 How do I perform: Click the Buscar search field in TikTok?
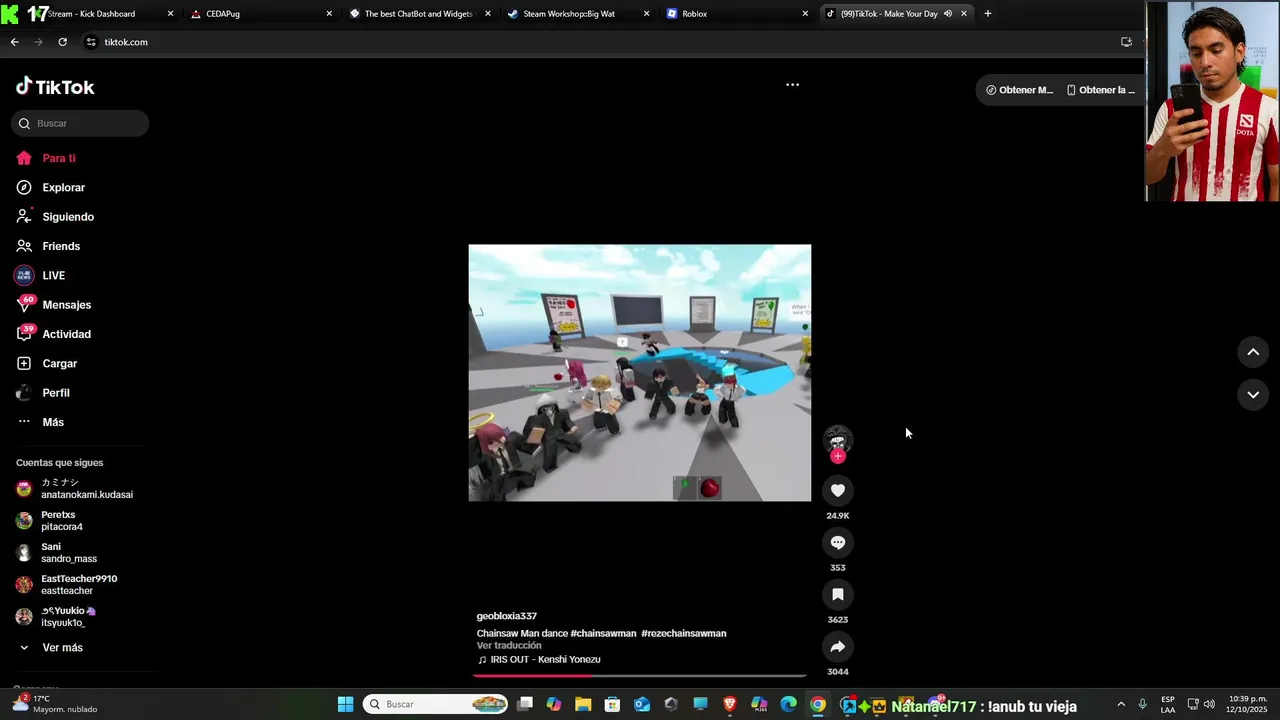80,123
